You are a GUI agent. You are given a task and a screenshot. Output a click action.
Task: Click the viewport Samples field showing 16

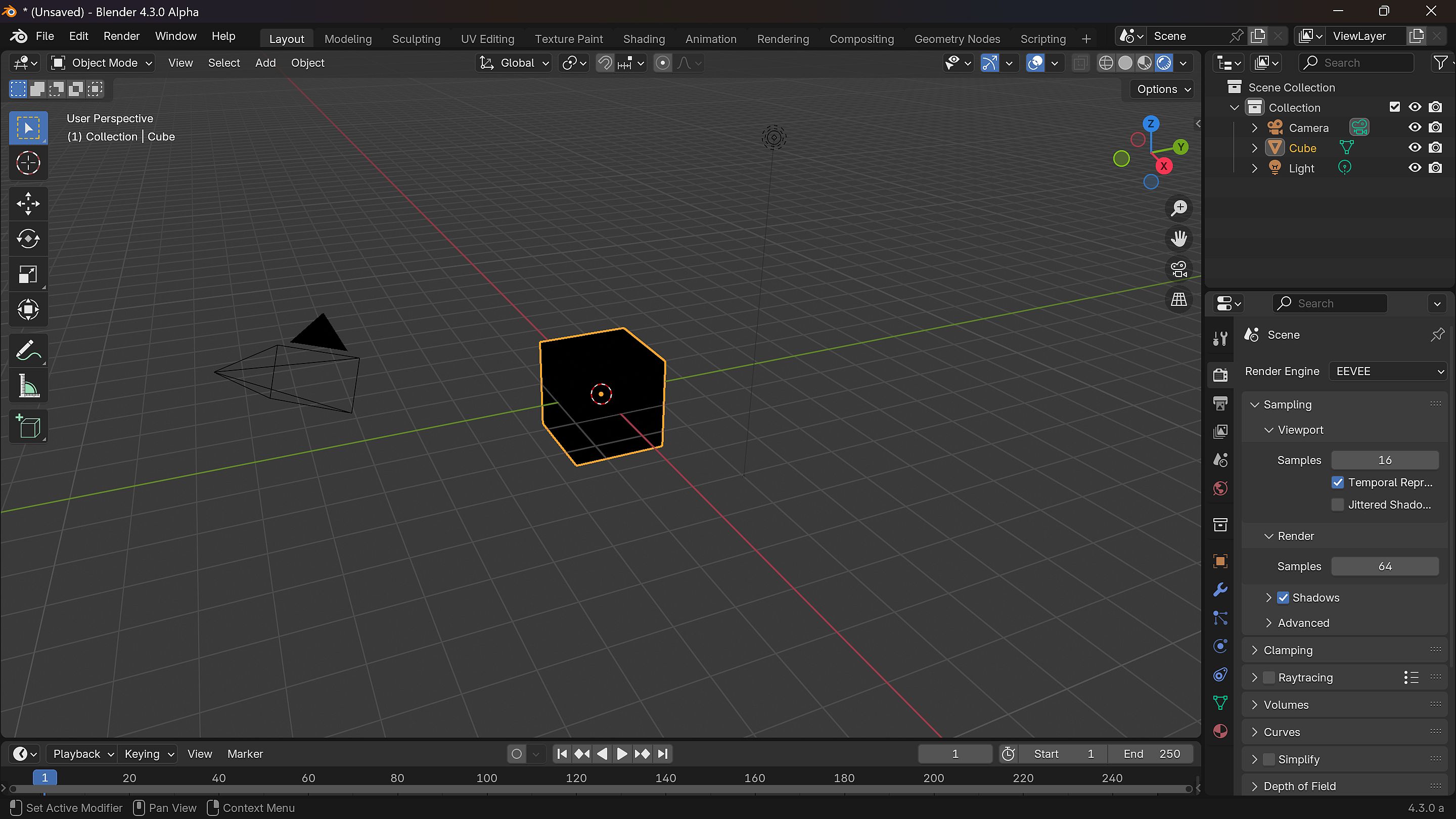click(1384, 460)
